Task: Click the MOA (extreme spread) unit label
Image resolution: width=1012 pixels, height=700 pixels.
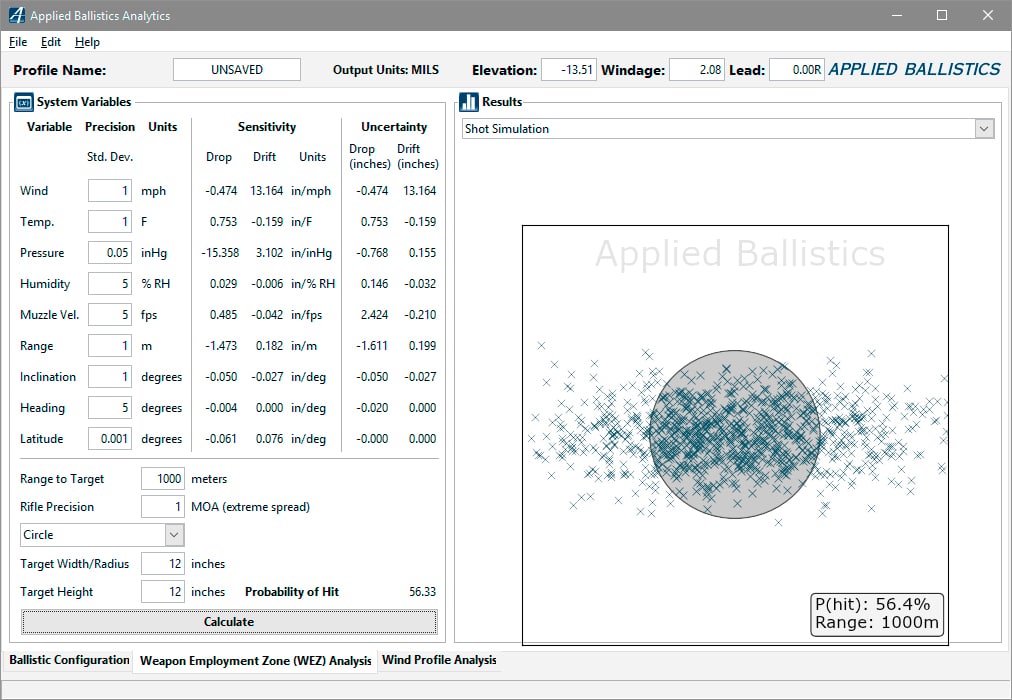Action: point(250,507)
